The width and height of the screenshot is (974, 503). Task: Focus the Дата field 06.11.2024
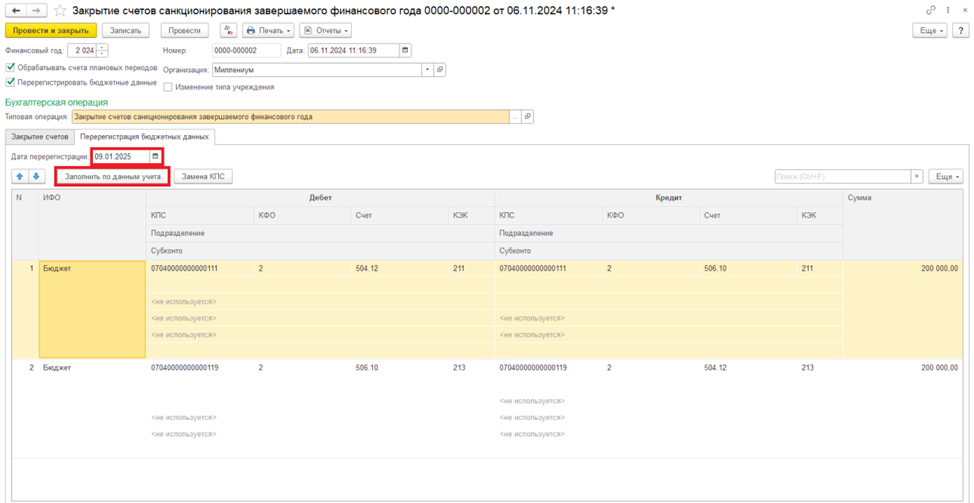click(x=354, y=50)
